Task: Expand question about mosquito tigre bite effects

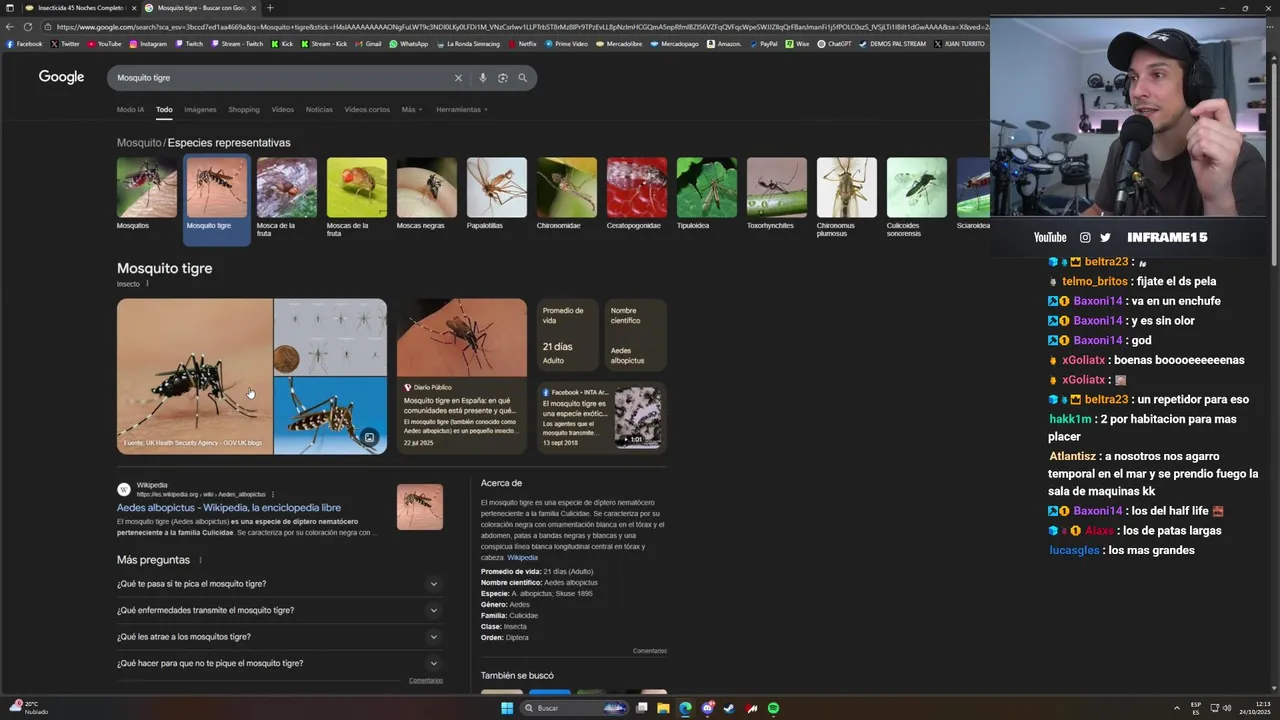Action: [280, 584]
